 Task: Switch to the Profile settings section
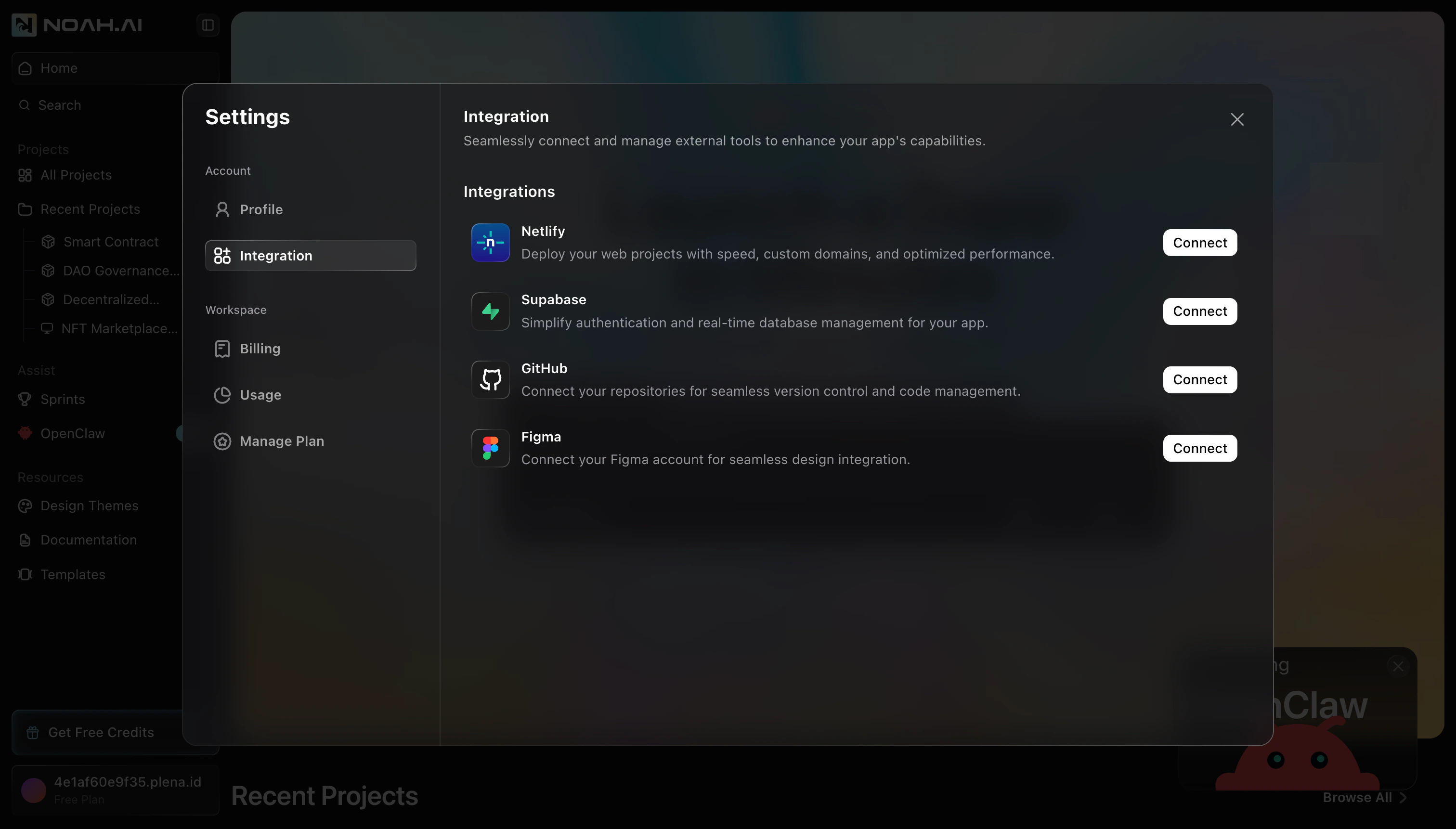coord(261,209)
